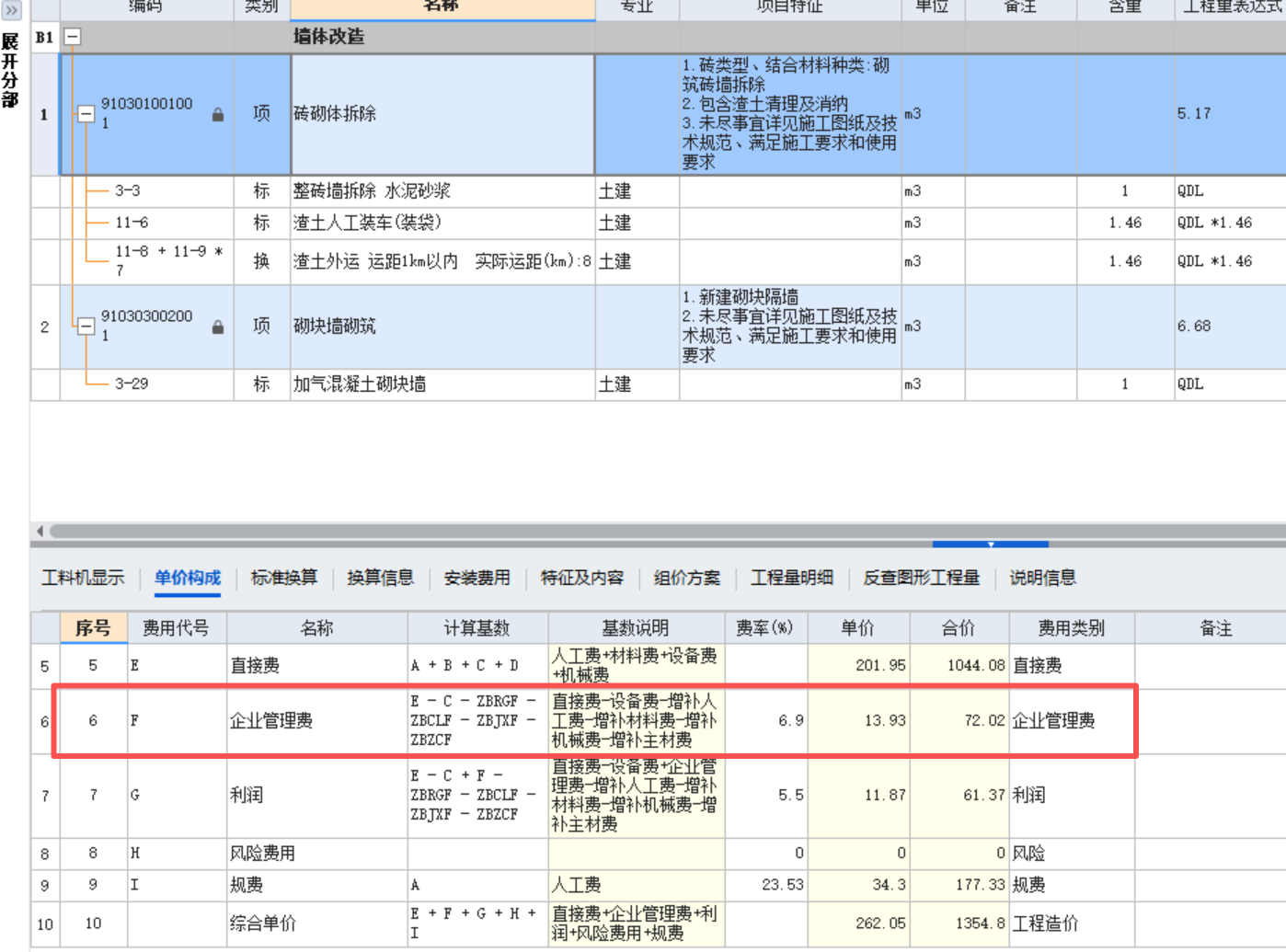Open the 组价方案 tab

pyautogui.click(x=686, y=579)
